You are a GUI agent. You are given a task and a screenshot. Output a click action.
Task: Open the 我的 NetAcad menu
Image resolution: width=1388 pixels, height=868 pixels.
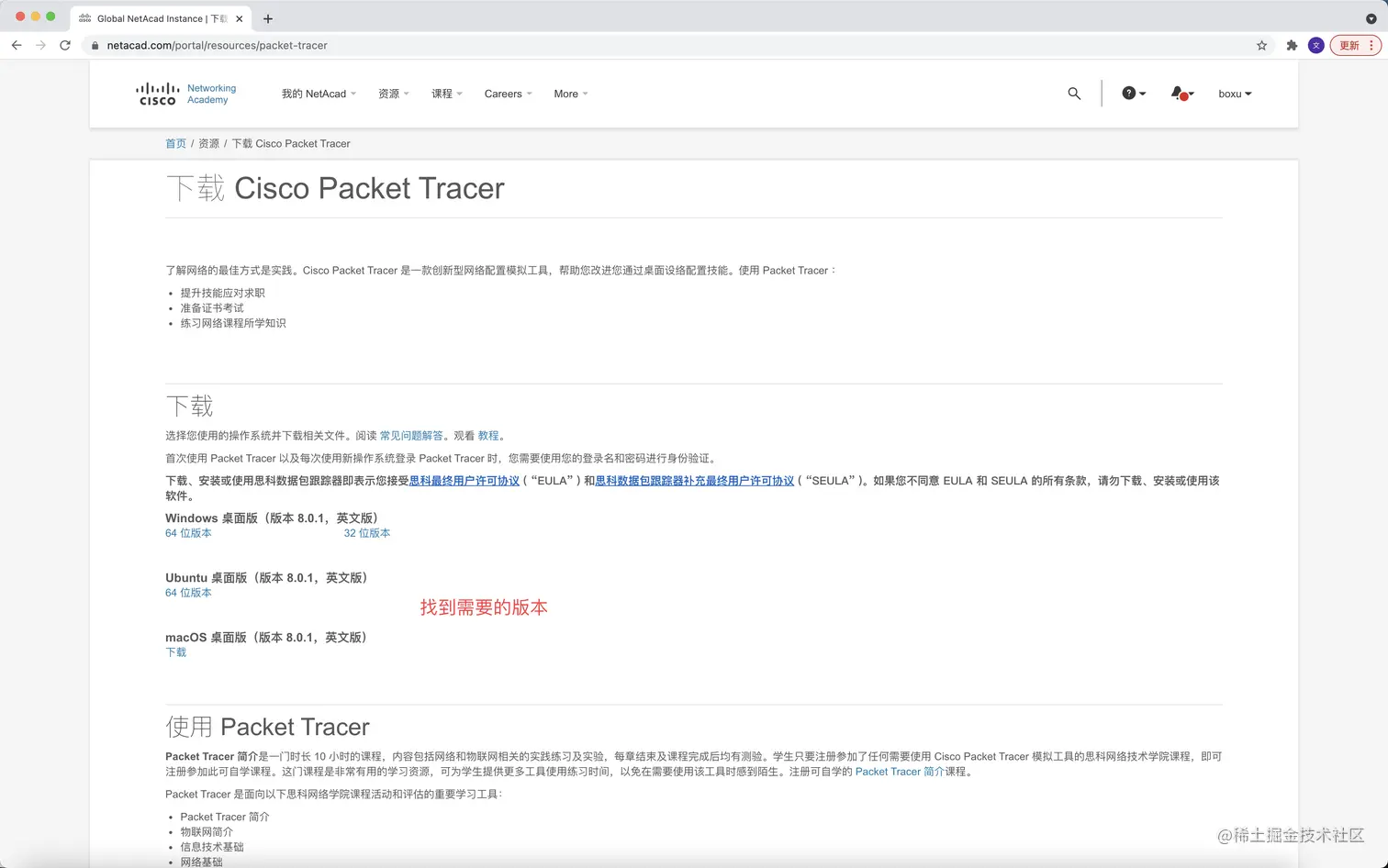coord(319,94)
